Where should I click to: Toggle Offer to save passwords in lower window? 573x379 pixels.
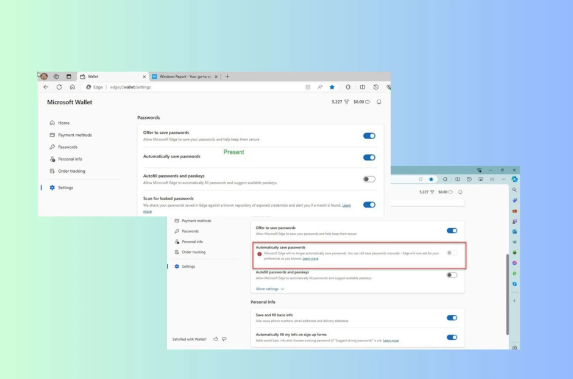click(x=452, y=231)
